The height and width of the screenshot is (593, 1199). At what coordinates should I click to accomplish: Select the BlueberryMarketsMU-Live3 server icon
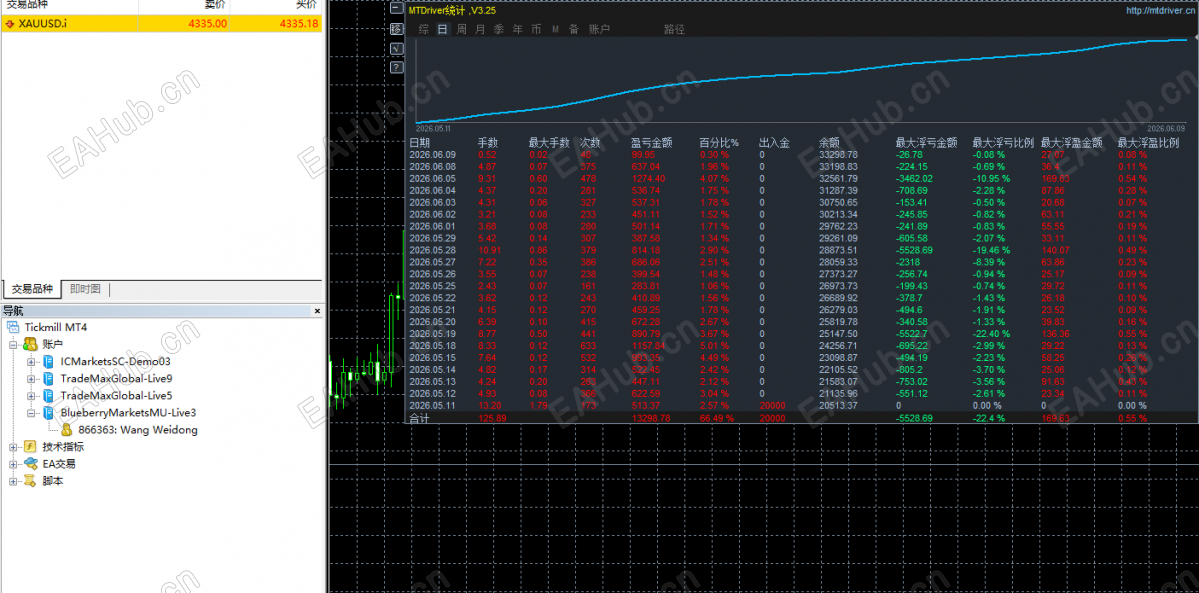(49, 413)
